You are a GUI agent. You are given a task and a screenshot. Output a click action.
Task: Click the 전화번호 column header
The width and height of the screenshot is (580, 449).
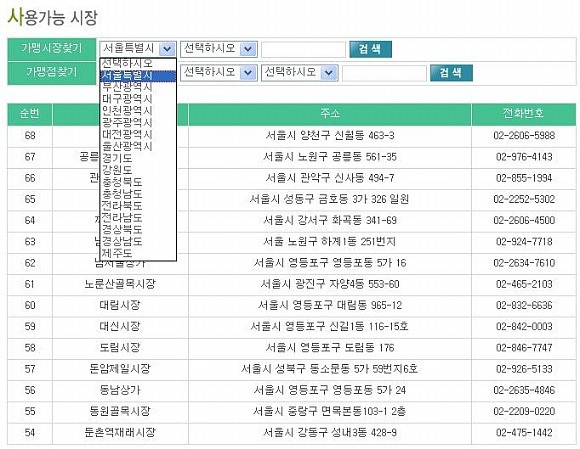click(x=523, y=114)
